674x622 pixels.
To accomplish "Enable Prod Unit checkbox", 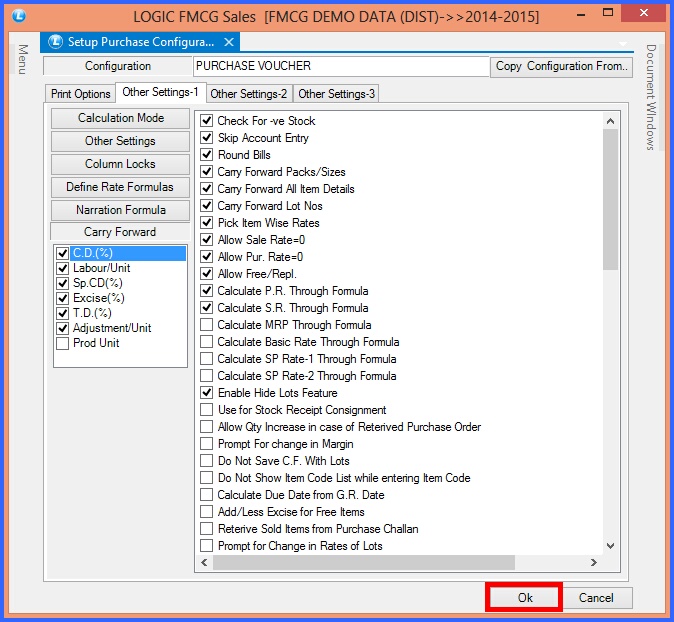I will point(62,343).
